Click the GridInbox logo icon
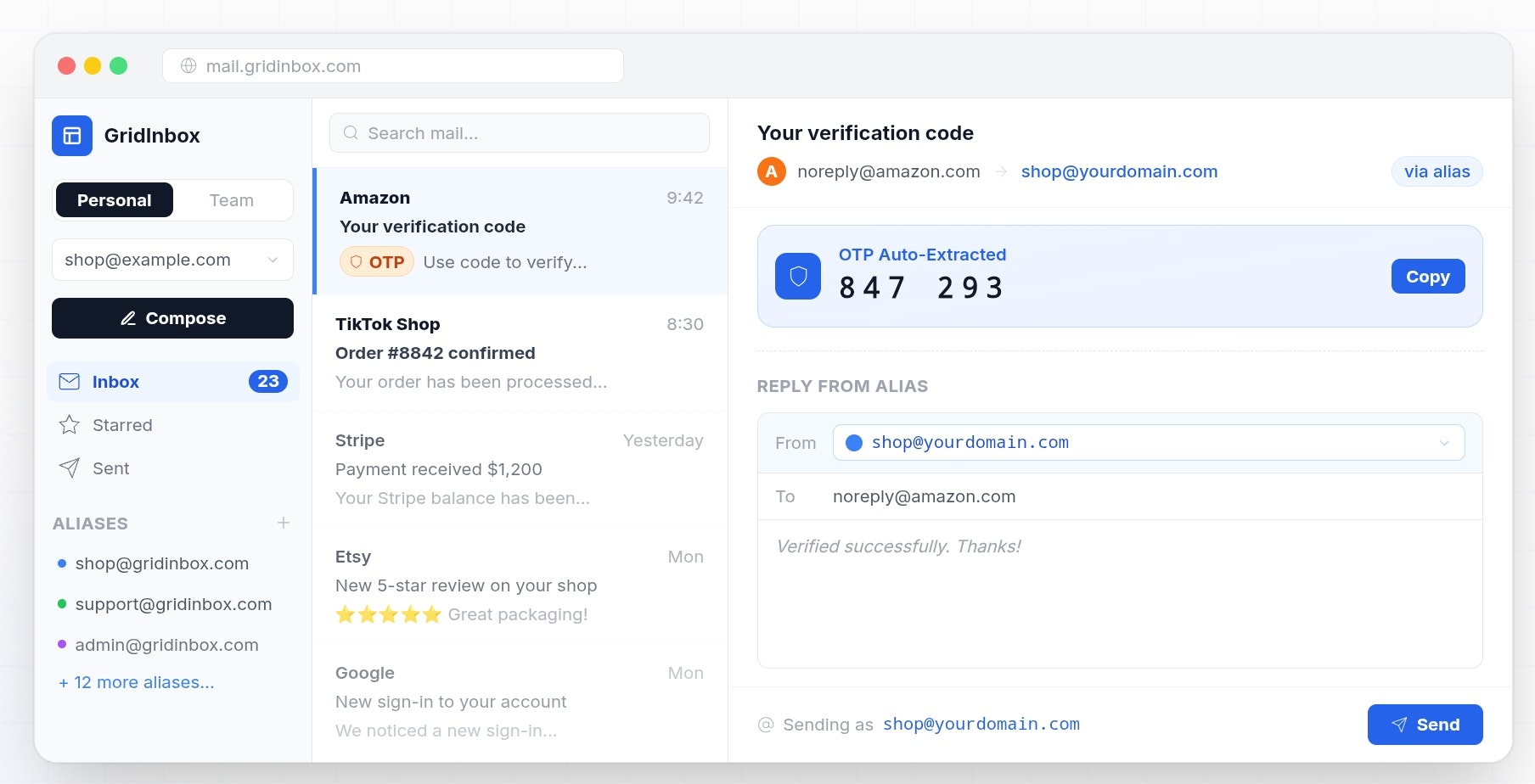The image size is (1535, 784). point(72,136)
